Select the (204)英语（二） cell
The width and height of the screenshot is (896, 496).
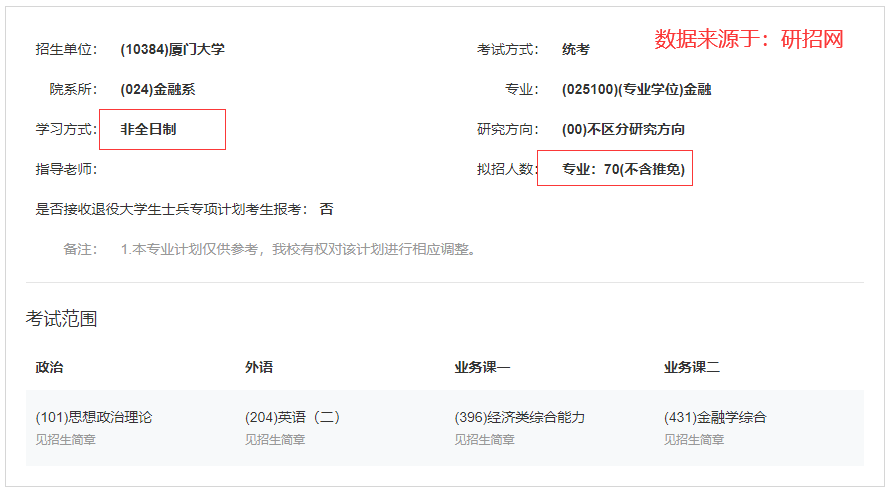293,418
